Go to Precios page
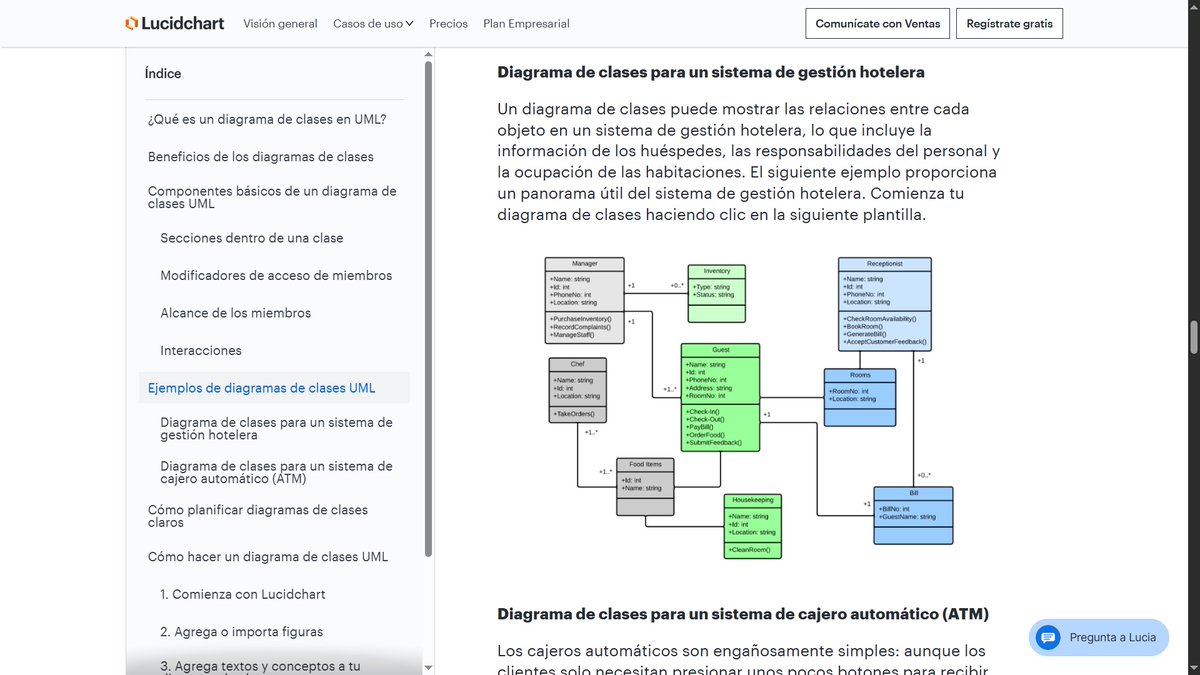Viewport: 1200px width, 675px height. pyautogui.click(x=448, y=23)
